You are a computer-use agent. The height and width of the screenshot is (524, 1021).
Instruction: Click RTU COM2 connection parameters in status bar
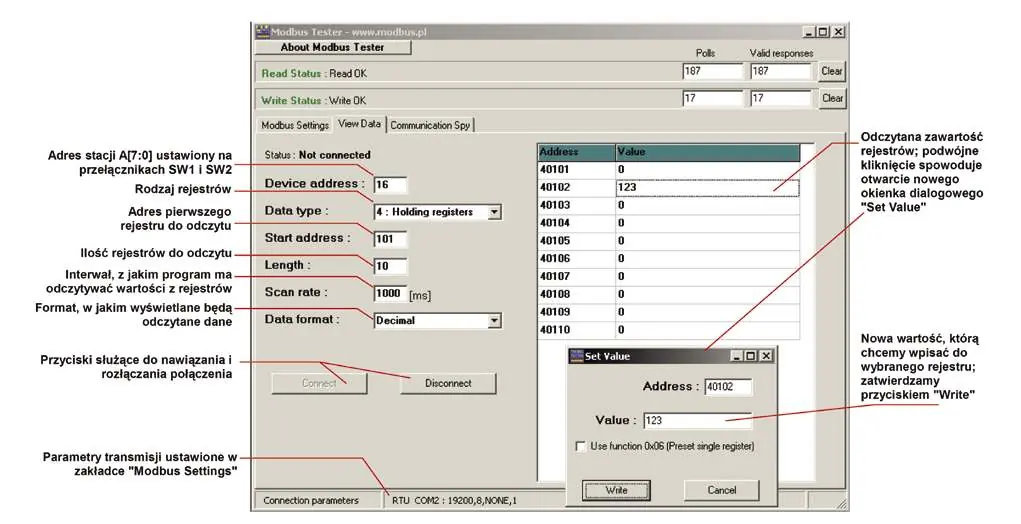456,501
